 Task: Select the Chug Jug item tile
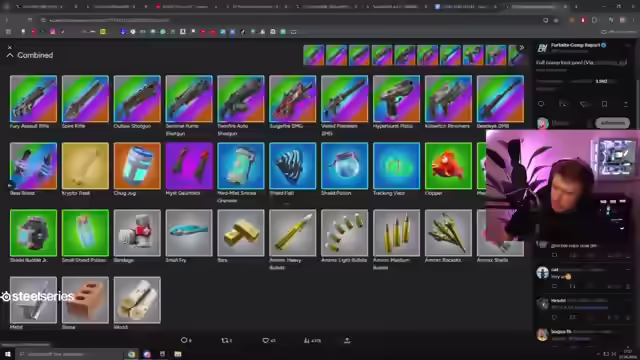(x=137, y=166)
